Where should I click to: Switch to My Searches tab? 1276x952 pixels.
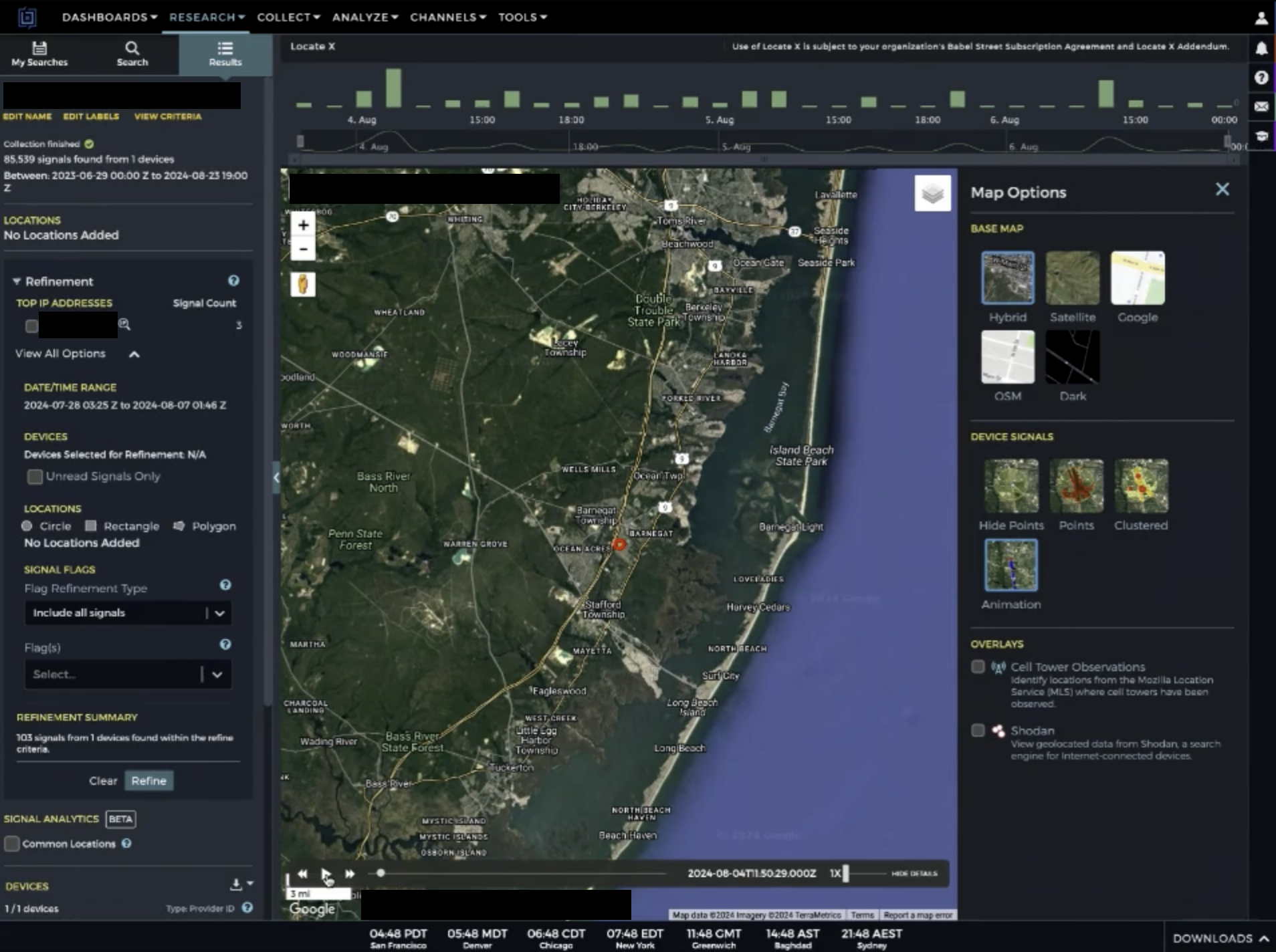pyautogui.click(x=39, y=54)
